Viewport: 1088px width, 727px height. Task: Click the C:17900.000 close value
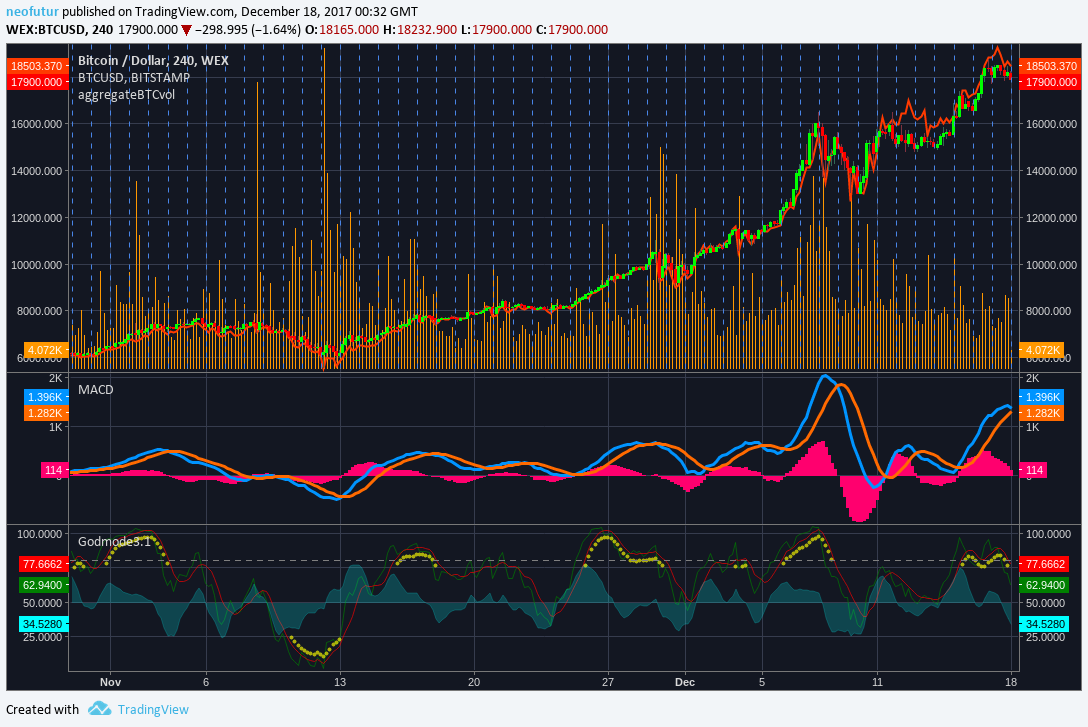pos(572,30)
